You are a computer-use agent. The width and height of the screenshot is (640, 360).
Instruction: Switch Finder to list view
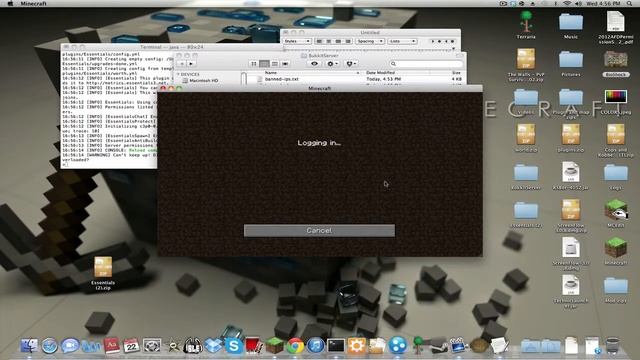tap(264, 64)
